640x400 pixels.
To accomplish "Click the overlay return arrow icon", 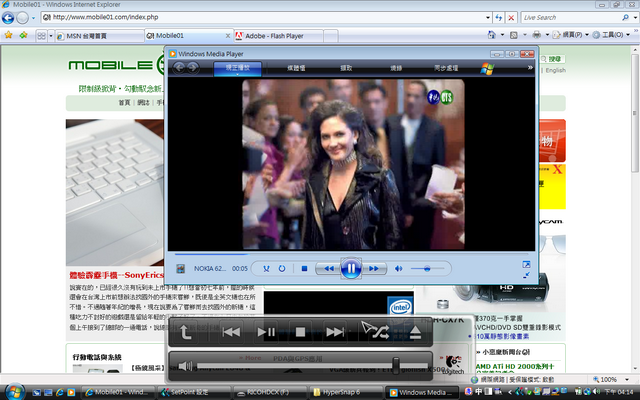I will point(186,332).
